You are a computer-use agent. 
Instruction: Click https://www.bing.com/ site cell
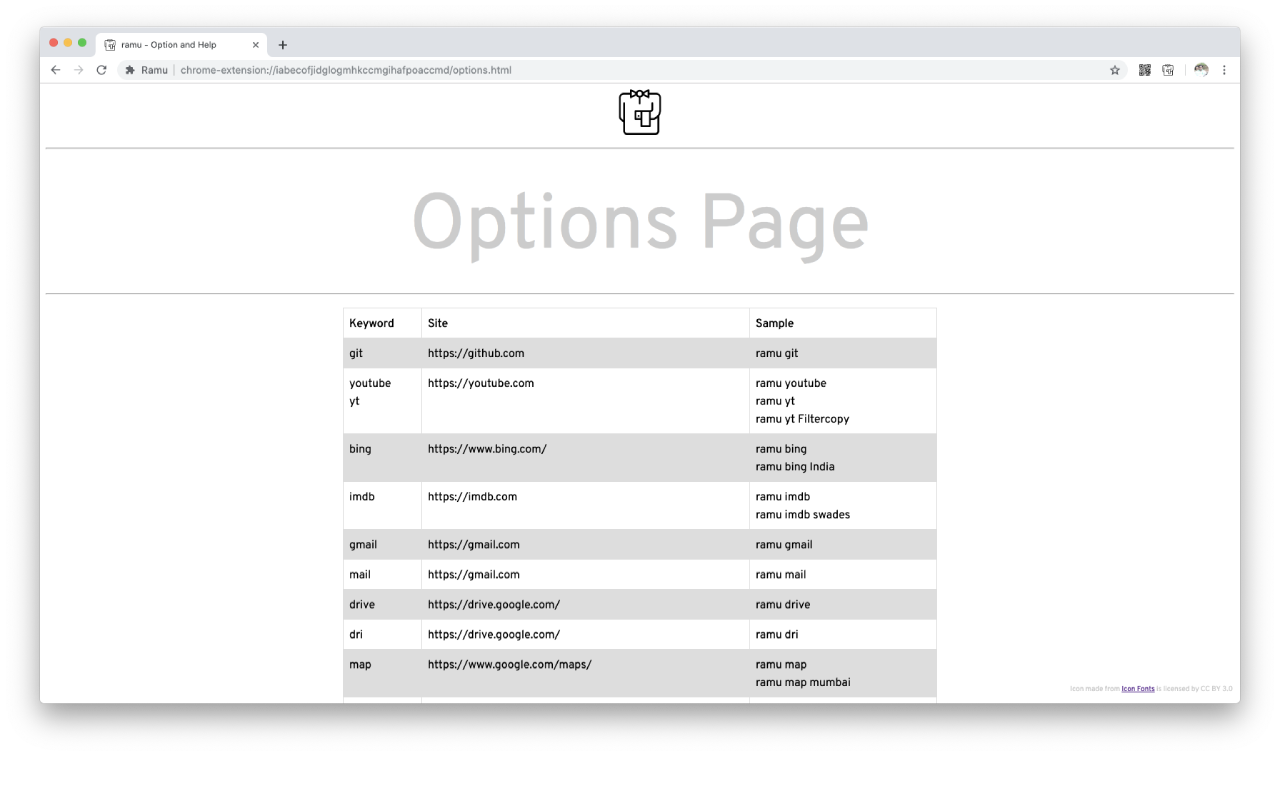585,458
